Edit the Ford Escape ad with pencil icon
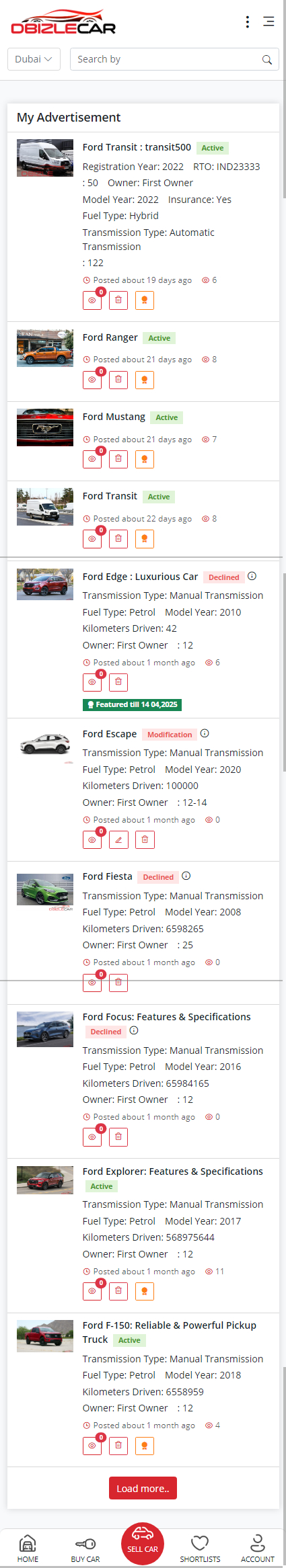The width and height of the screenshot is (286, 1568). tap(118, 840)
